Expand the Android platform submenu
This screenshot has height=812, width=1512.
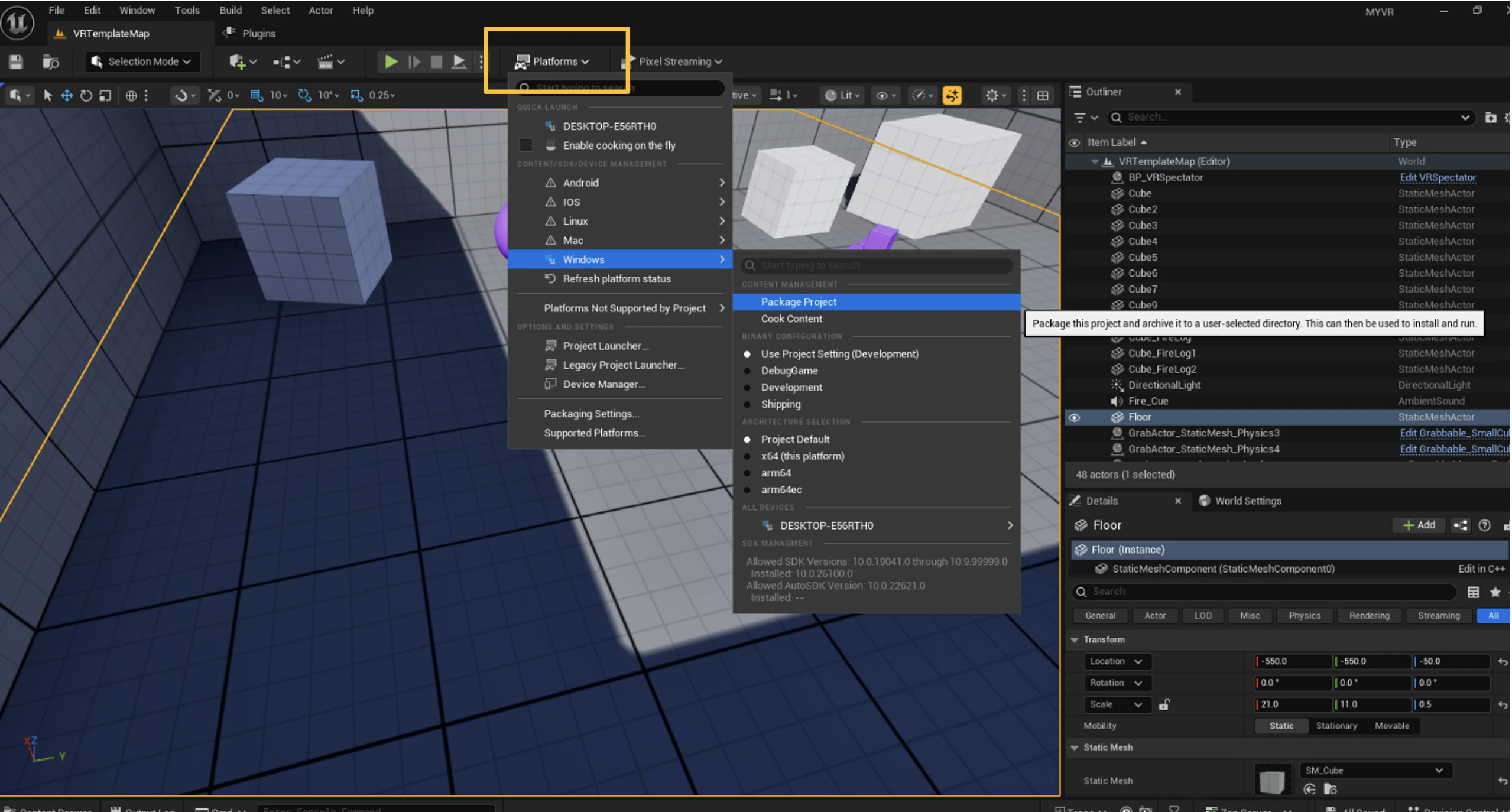pyautogui.click(x=620, y=183)
